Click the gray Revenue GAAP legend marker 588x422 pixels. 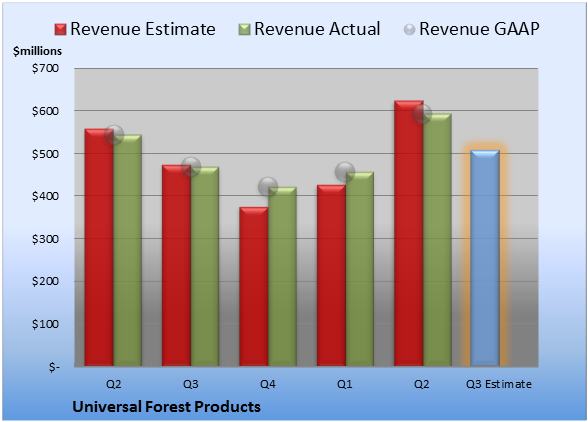coord(410,30)
